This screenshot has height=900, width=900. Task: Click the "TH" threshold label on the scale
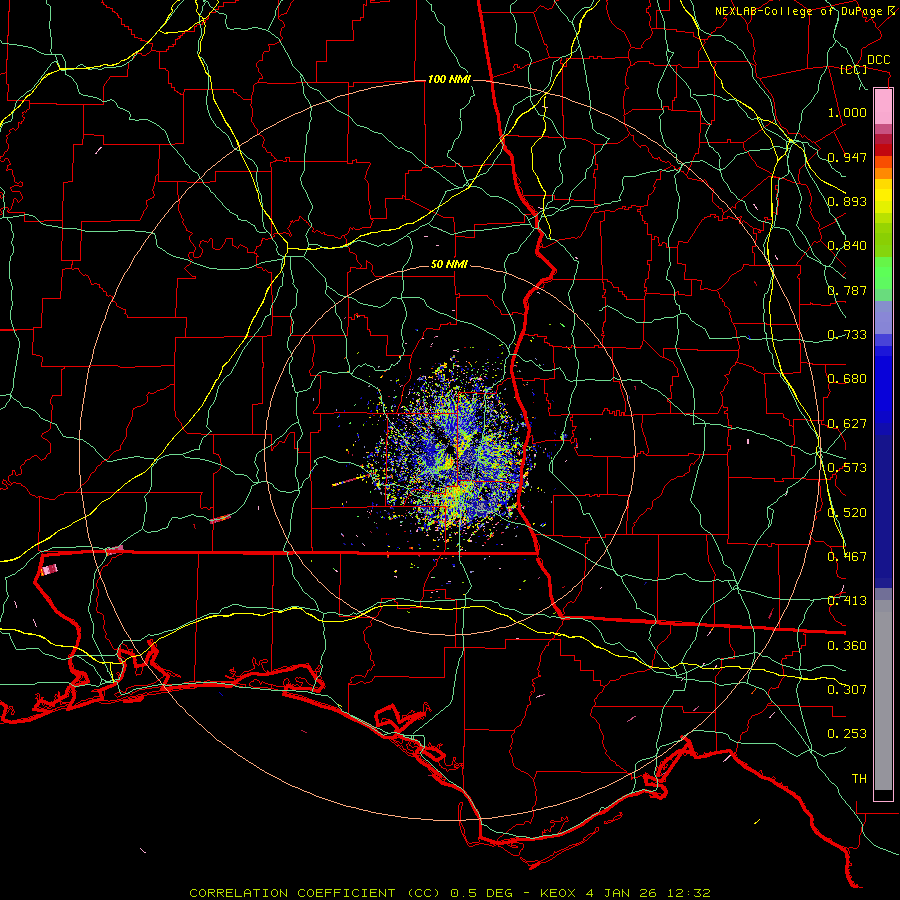[859, 779]
